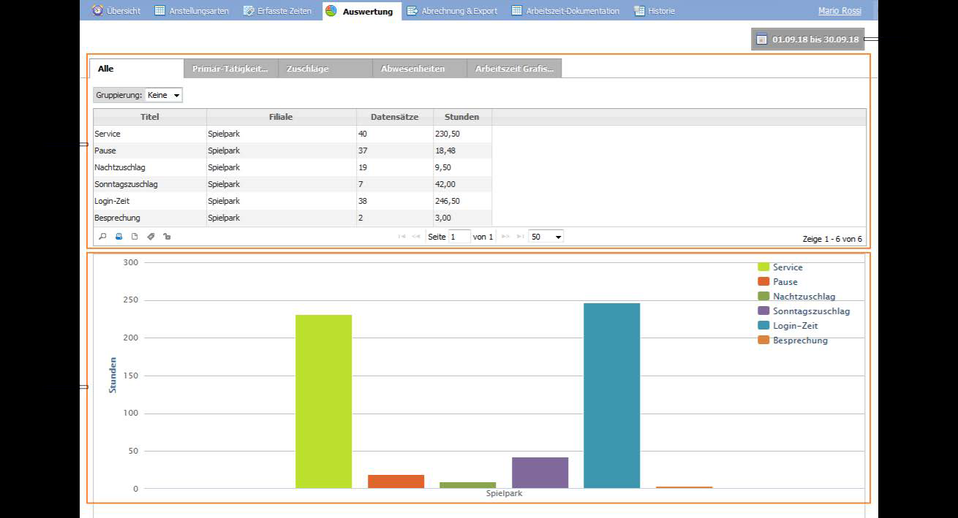This screenshot has width=958, height=518.
Task: Click the Arbeitszeit-Dokumentation tab icon
Action: (517, 10)
